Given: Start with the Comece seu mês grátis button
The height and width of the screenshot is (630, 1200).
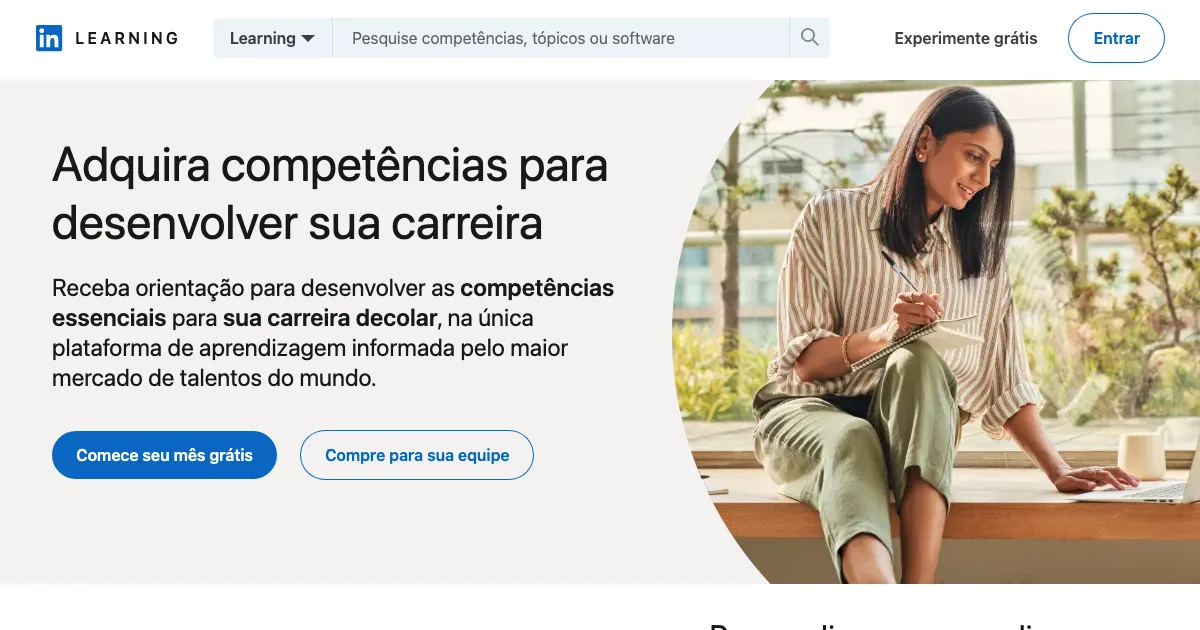Looking at the screenshot, I should coord(164,455).
